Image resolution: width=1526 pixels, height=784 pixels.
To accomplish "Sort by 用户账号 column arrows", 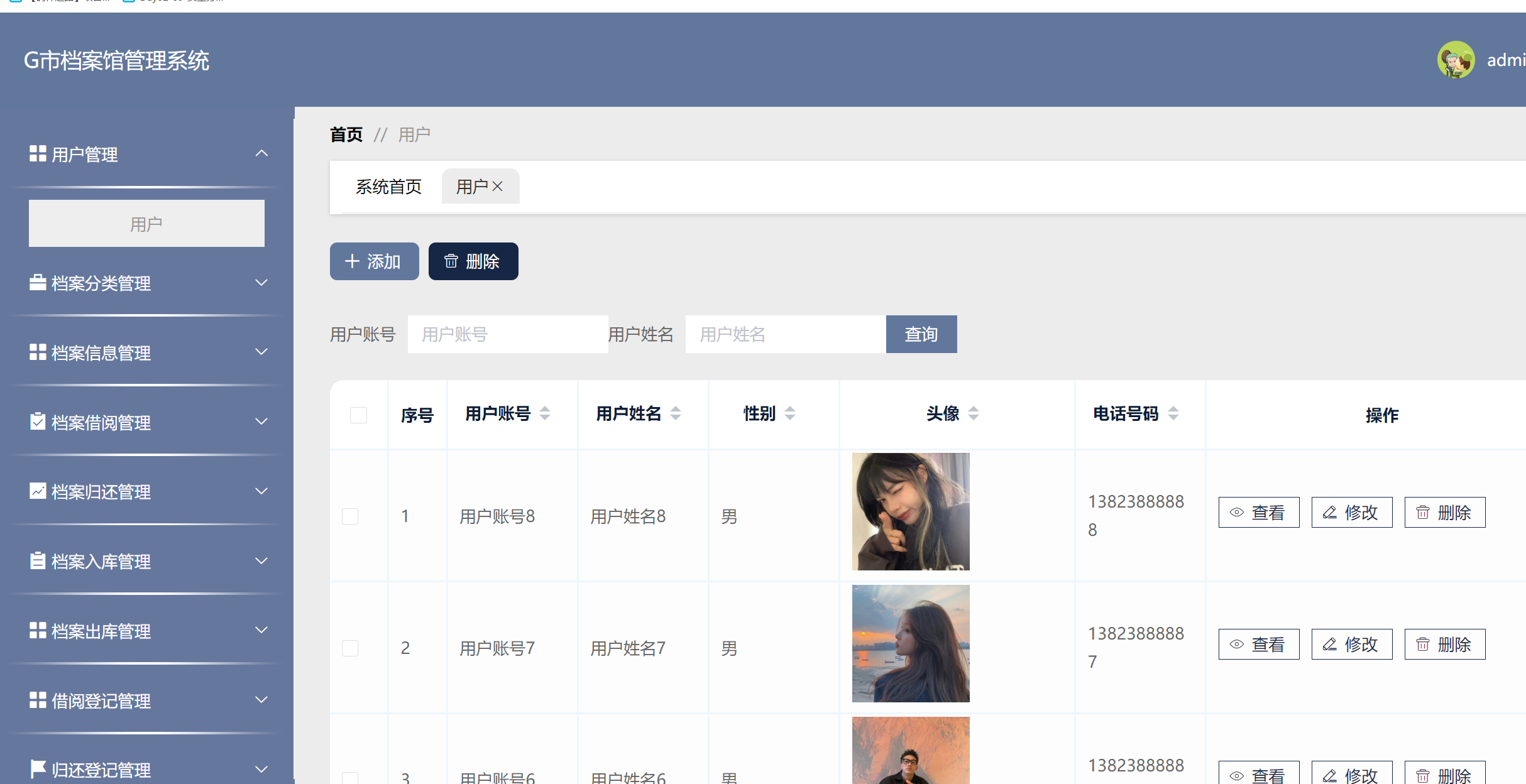I will click(x=545, y=413).
